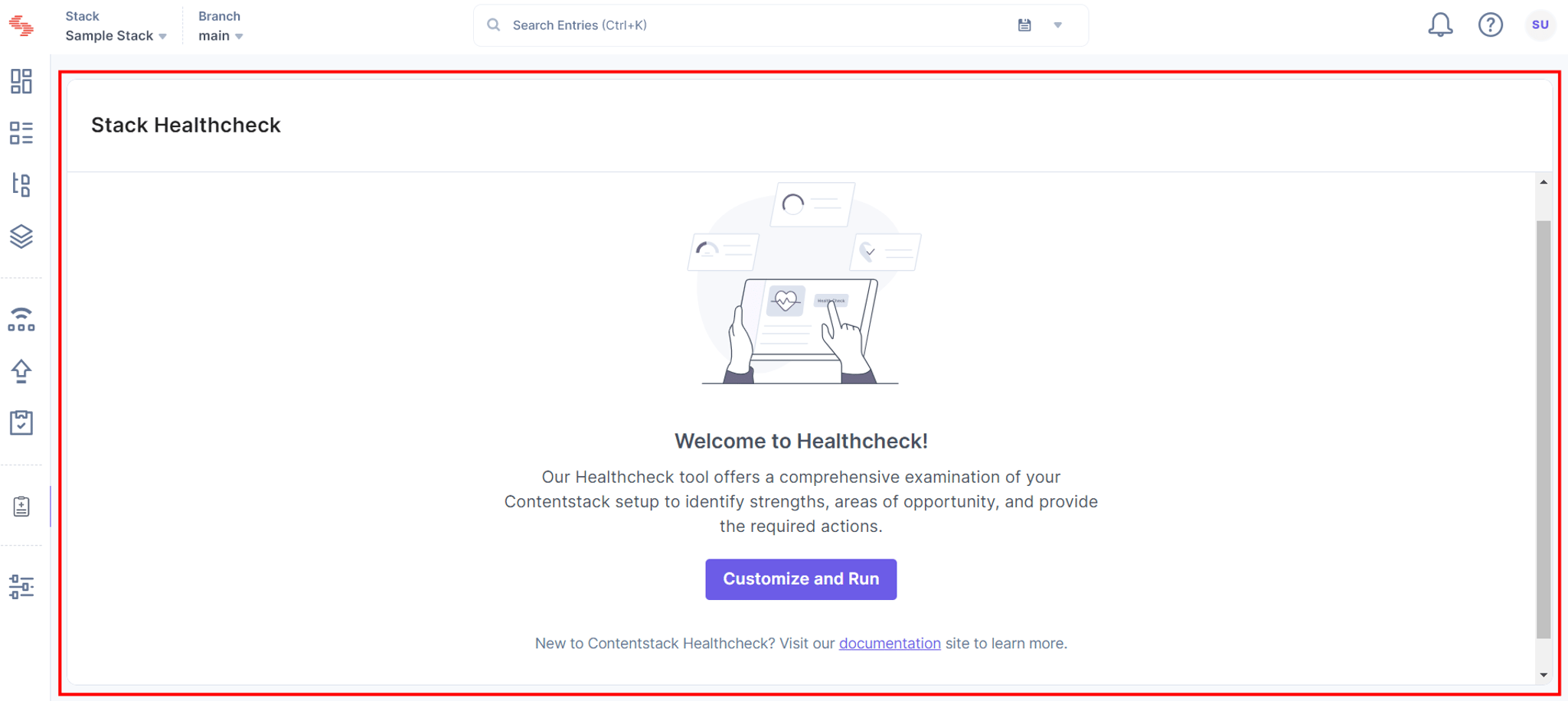Image resolution: width=1568 pixels, height=701 pixels.
Task: Open the search options dropdown arrow
Action: [x=1058, y=25]
